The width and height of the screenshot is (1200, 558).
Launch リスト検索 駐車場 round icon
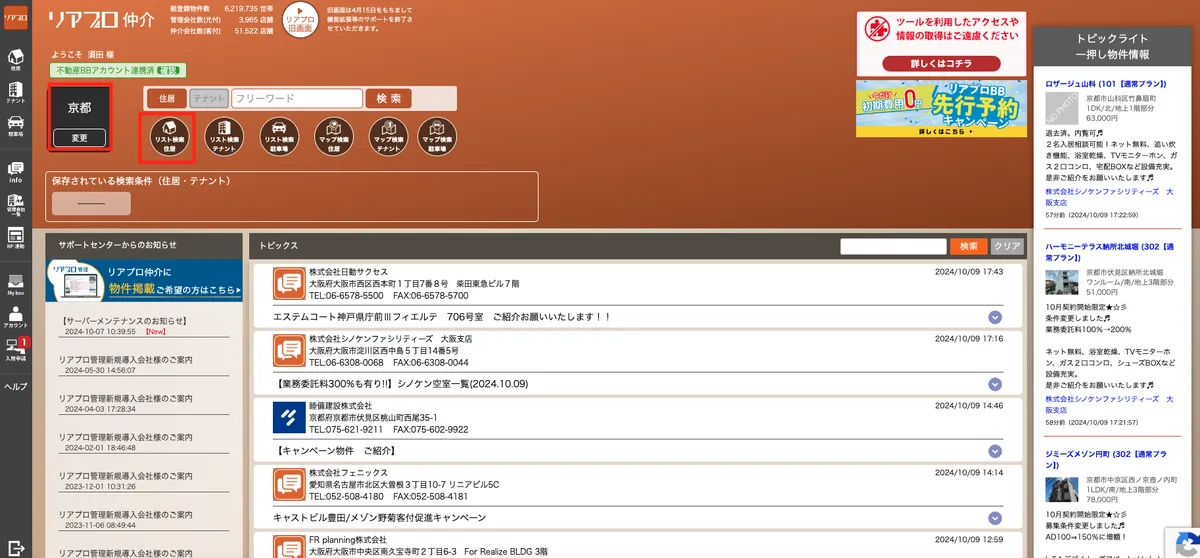click(280, 137)
